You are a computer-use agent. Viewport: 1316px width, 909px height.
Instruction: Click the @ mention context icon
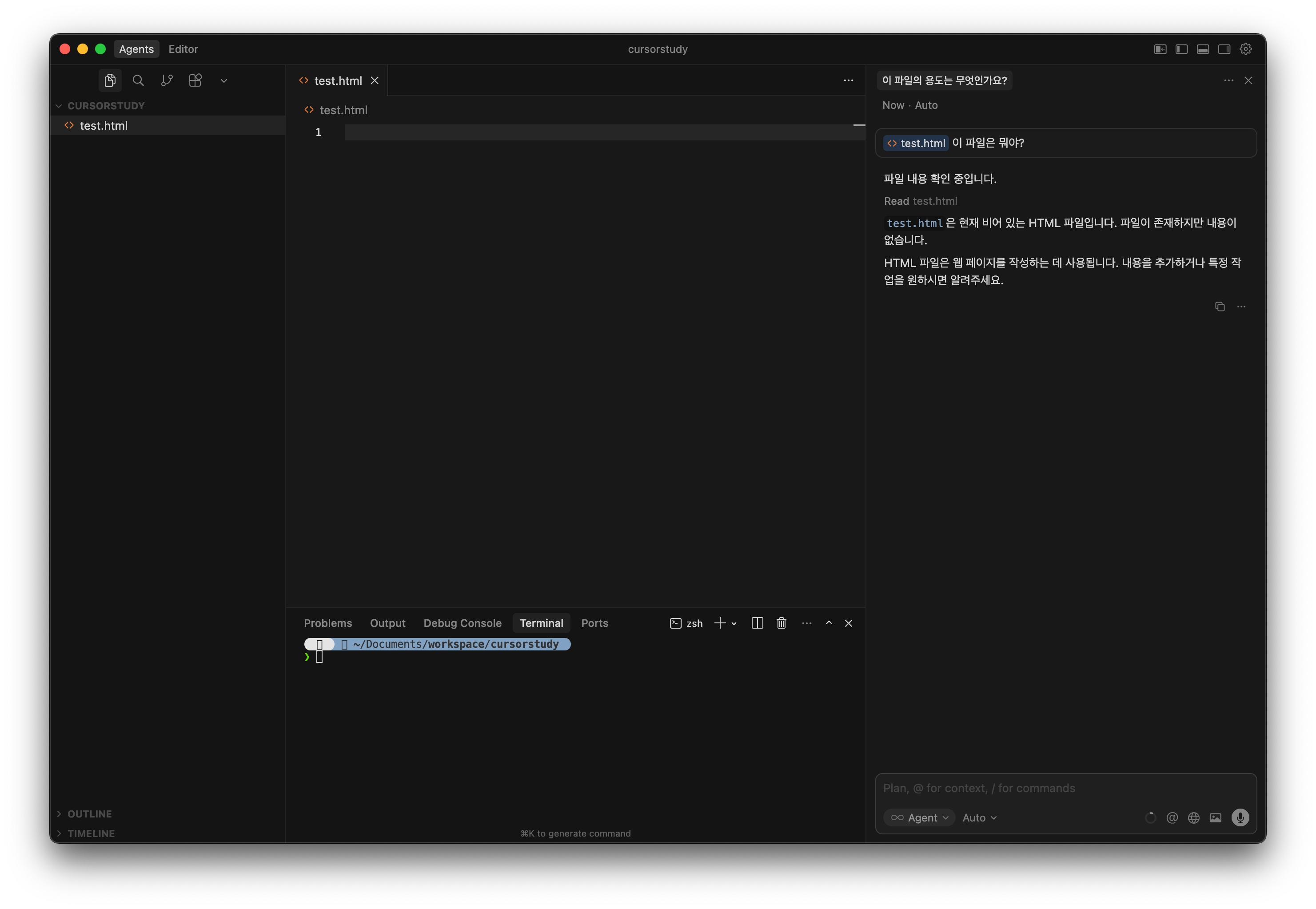[1172, 818]
